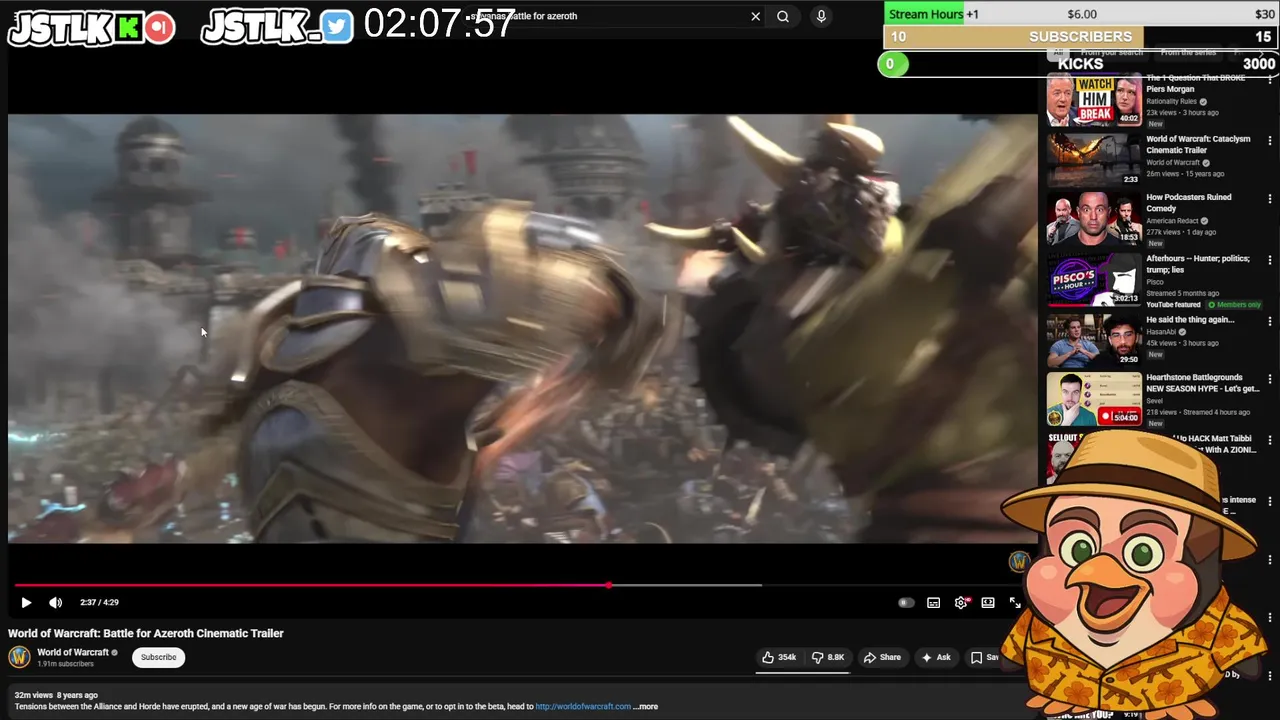Click the Save bookmark button
This screenshot has height=720, width=1280.
coord(984,658)
